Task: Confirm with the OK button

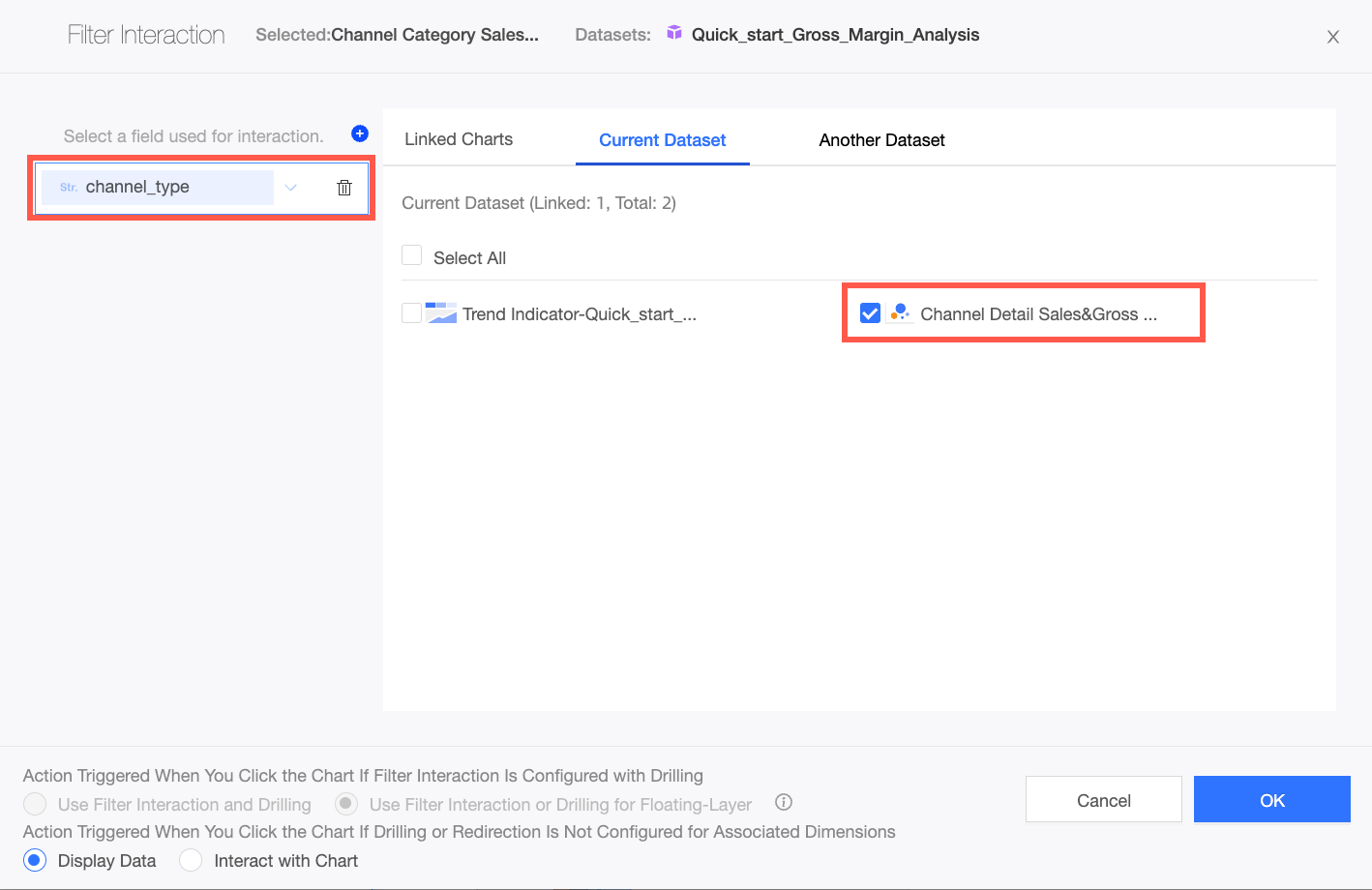Action: (x=1271, y=800)
